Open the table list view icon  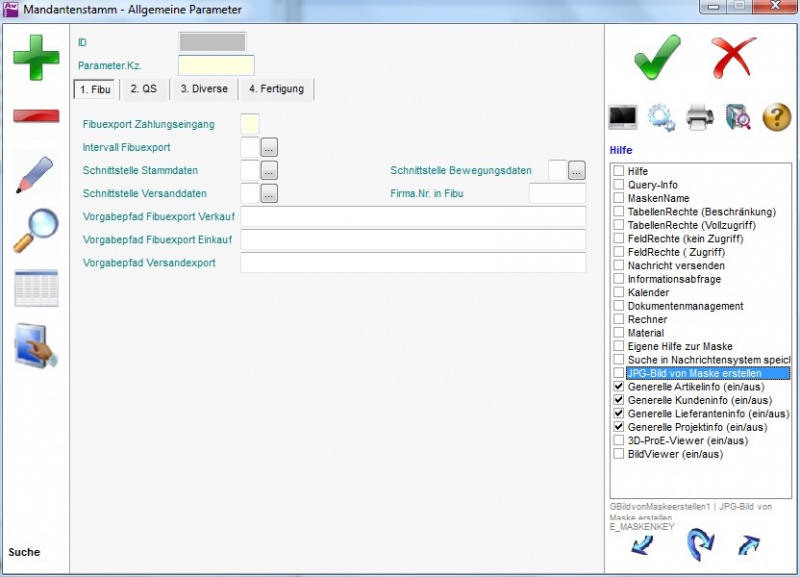pyautogui.click(x=36, y=288)
